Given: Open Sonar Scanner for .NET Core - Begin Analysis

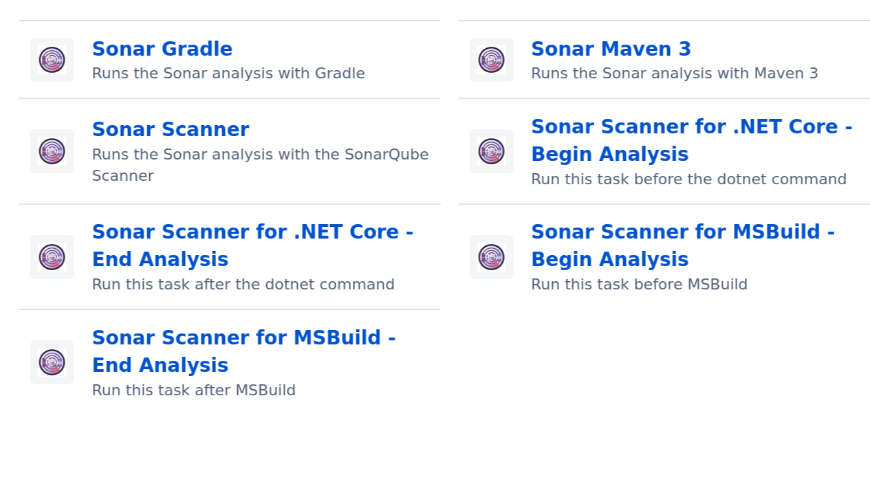Looking at the screenshot, I should coord(691,140).
